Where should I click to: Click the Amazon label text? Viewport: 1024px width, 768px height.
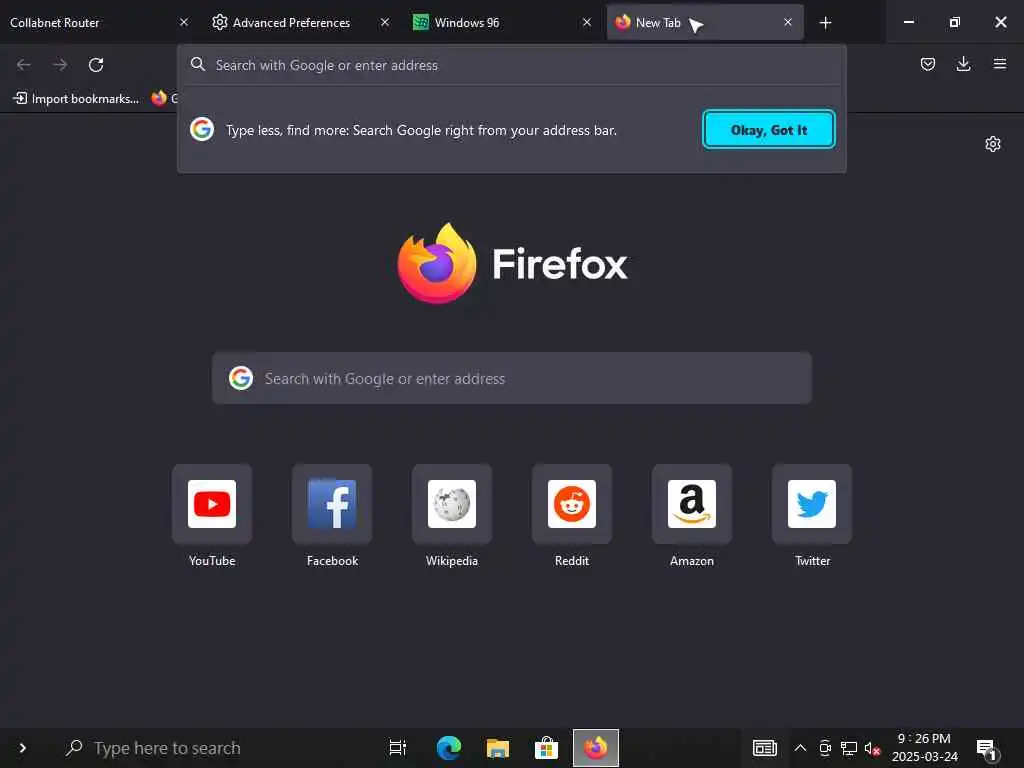[692, 560]
